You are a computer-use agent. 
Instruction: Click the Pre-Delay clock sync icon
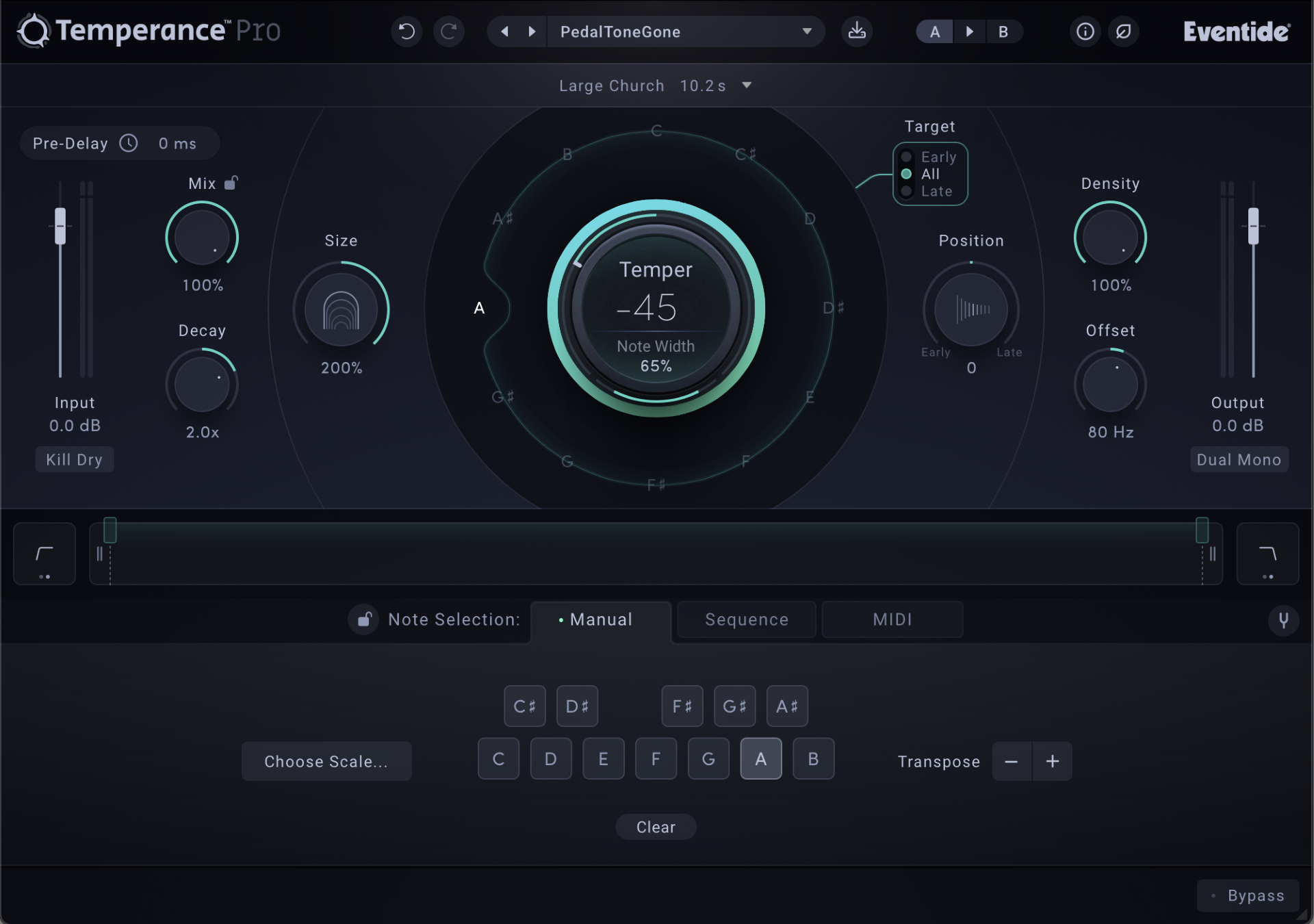pyautogui.click(x=129, y=143)
